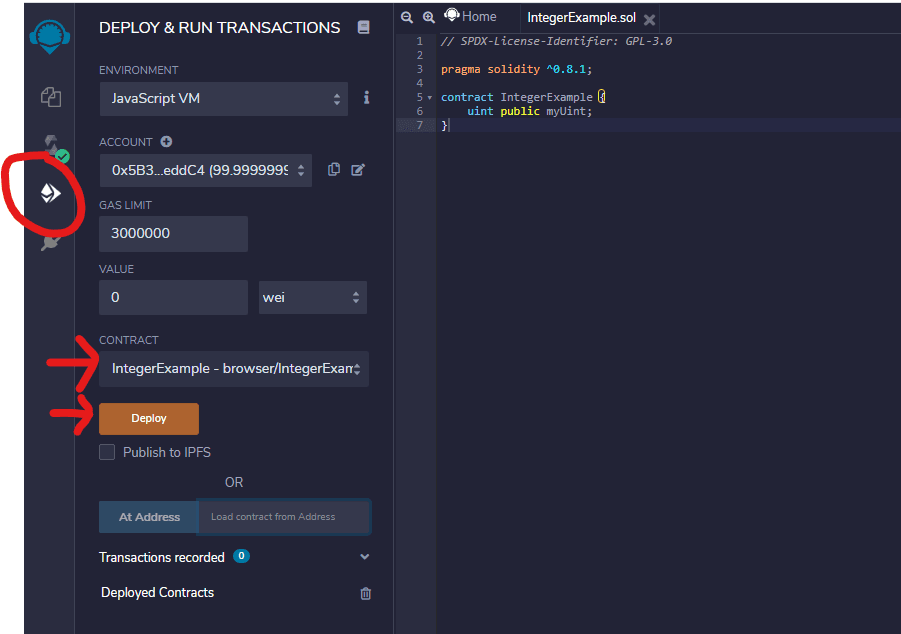Open the JavaScript VM environment dropdown
The image size is (901, 634).
(x=224, y=99)
